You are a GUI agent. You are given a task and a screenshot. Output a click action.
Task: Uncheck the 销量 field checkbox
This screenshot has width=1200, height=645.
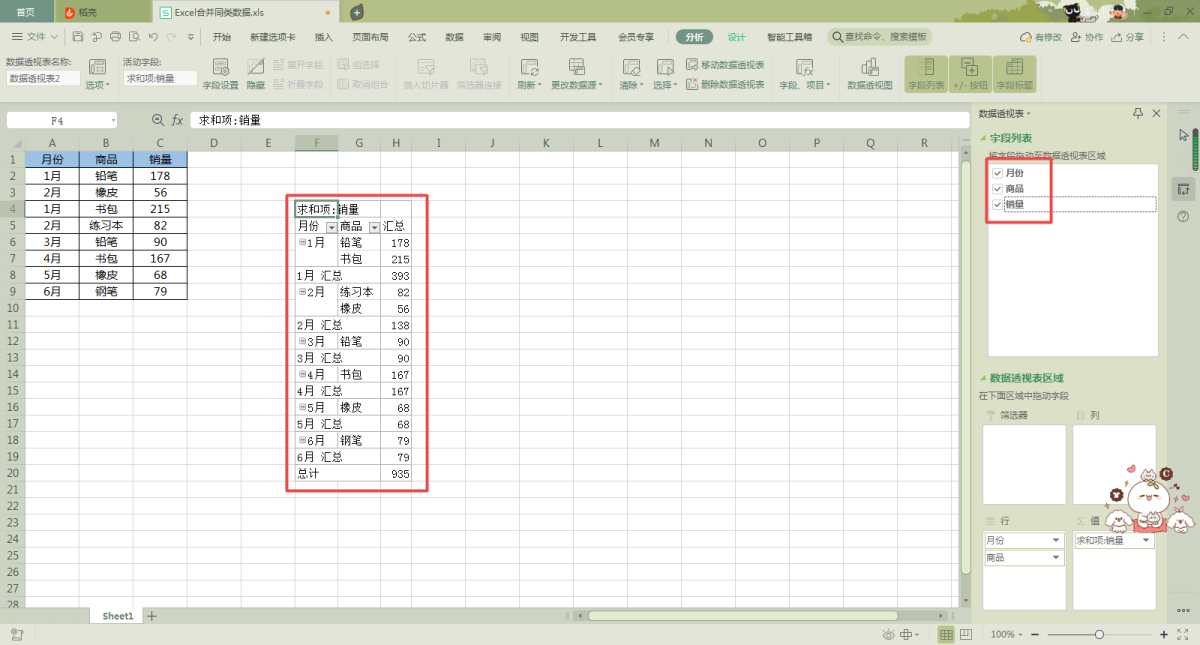pos(997,204)
